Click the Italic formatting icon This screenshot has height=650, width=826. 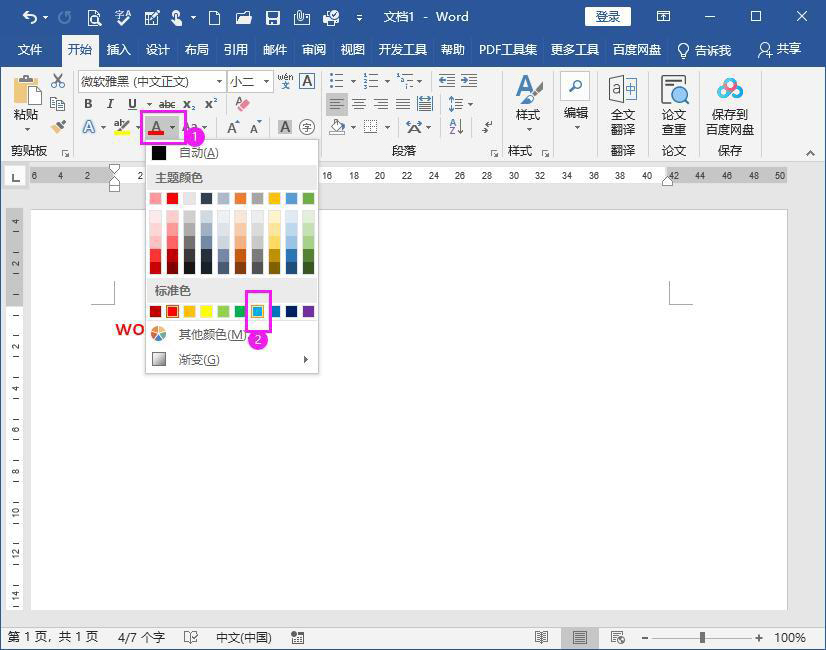coord(109,104)
